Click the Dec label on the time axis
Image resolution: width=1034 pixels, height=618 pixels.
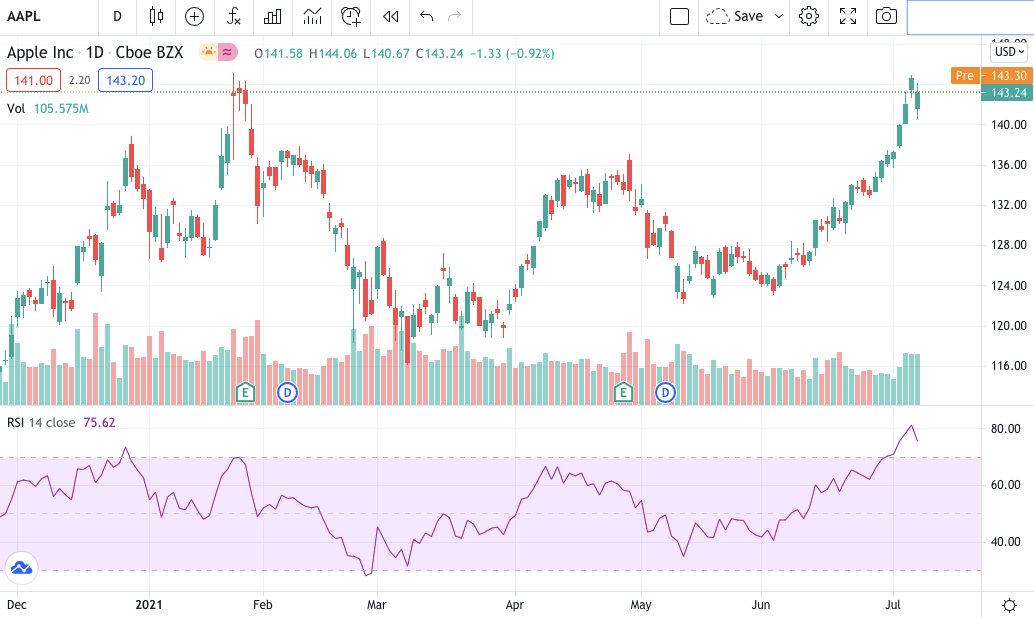(x=16, y=605)
